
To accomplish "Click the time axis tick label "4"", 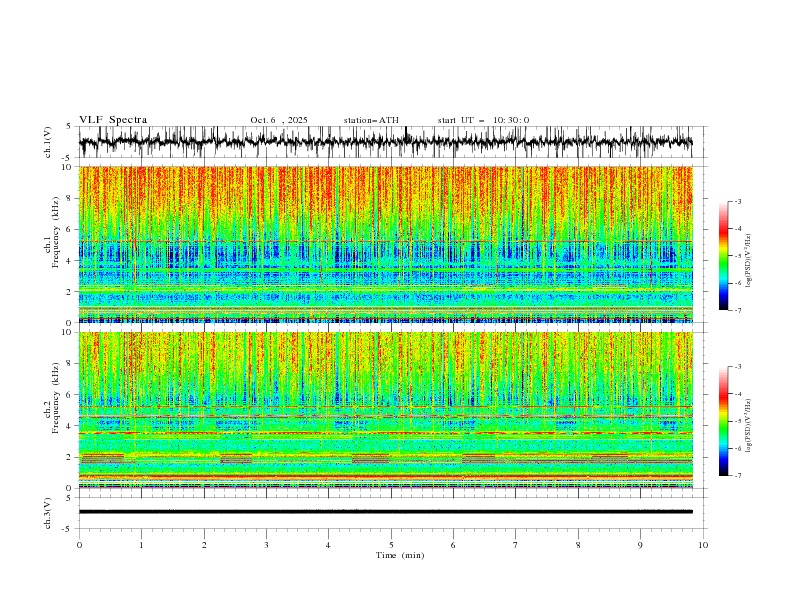I will [x=328, y=545].
